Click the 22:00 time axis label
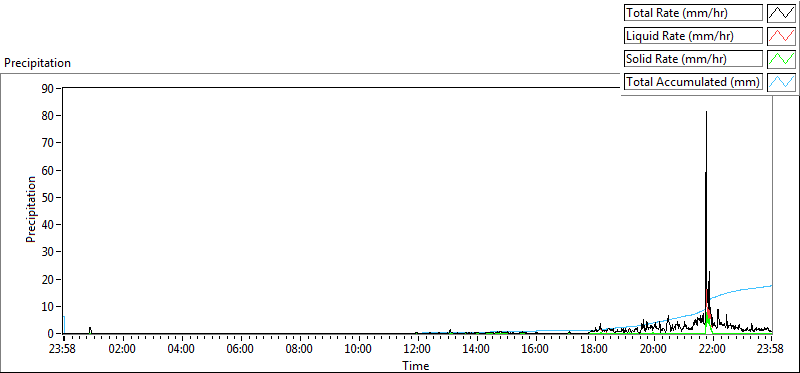The image size is (800, 373). tap(713, 350)
